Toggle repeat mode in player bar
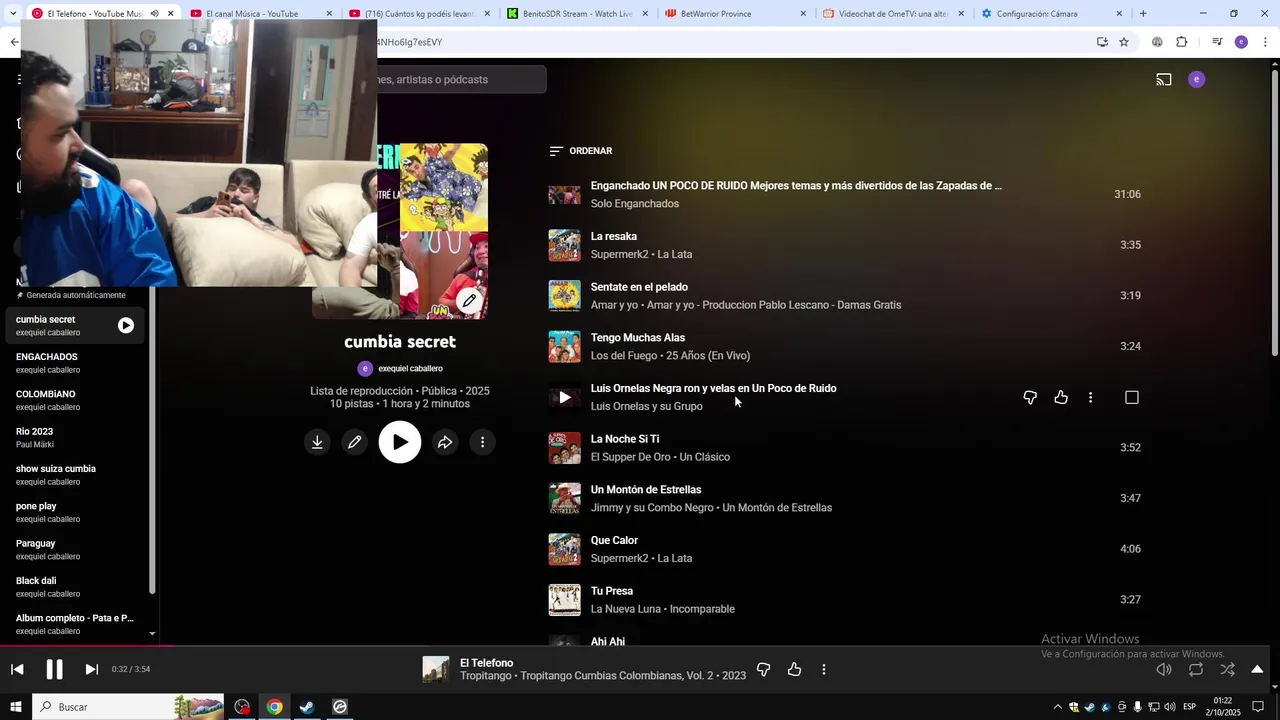1280x720 pixels. point(1196,669)
